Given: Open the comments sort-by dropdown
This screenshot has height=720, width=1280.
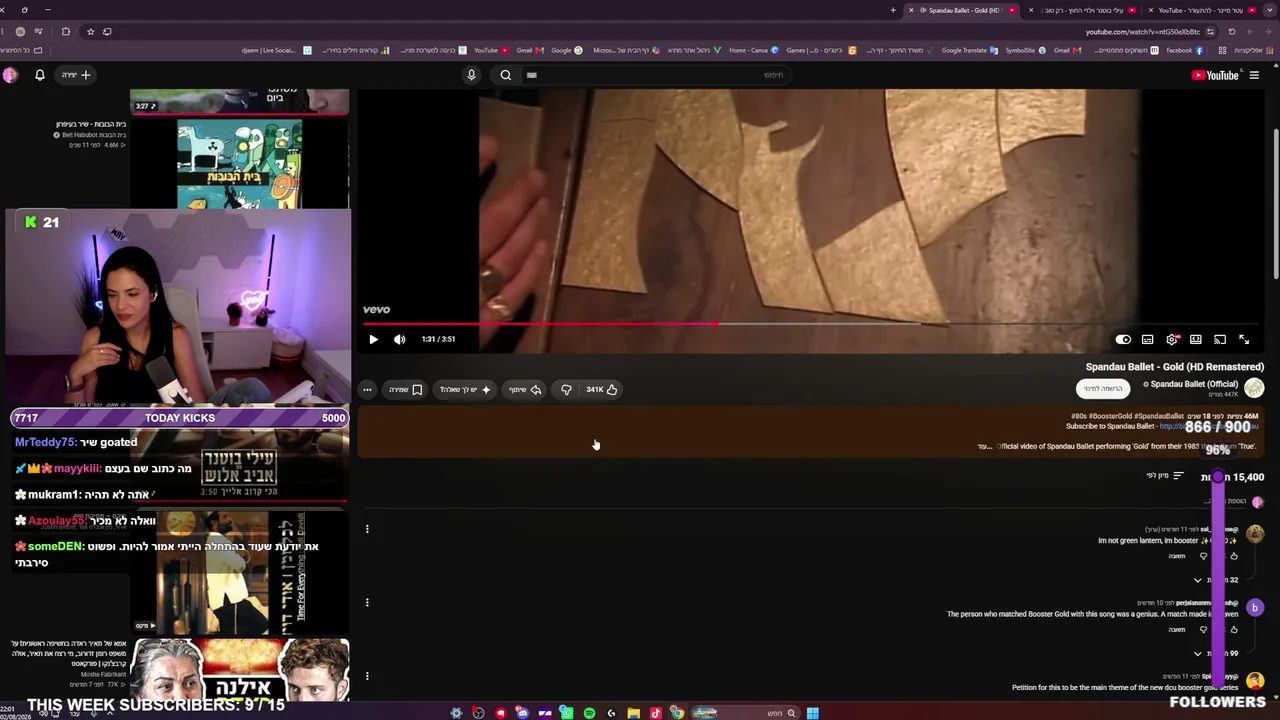Looking at the screenshot, I should click(1165, 476).
